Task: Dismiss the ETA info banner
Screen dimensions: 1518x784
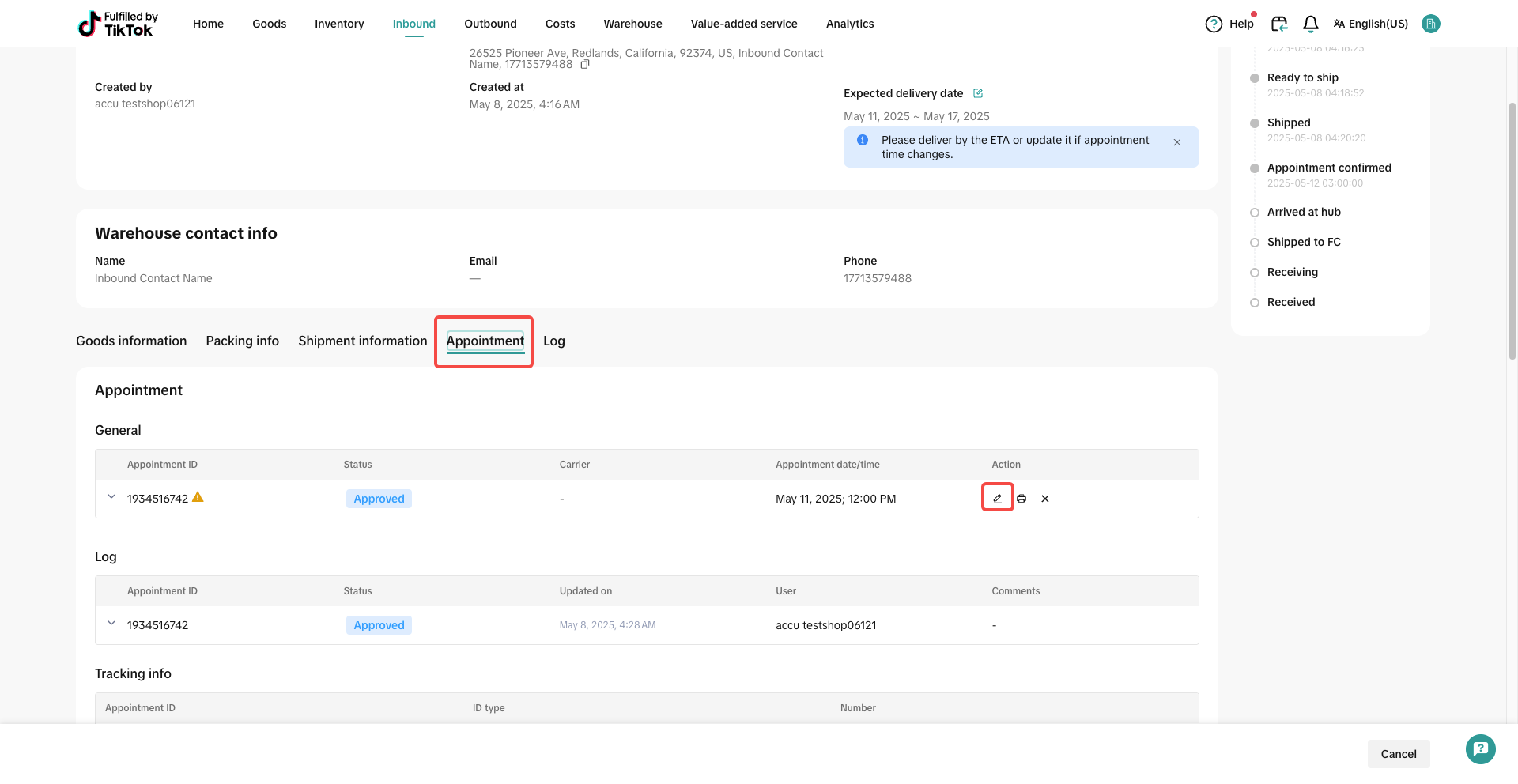Action: click(x=1177, y=142)
